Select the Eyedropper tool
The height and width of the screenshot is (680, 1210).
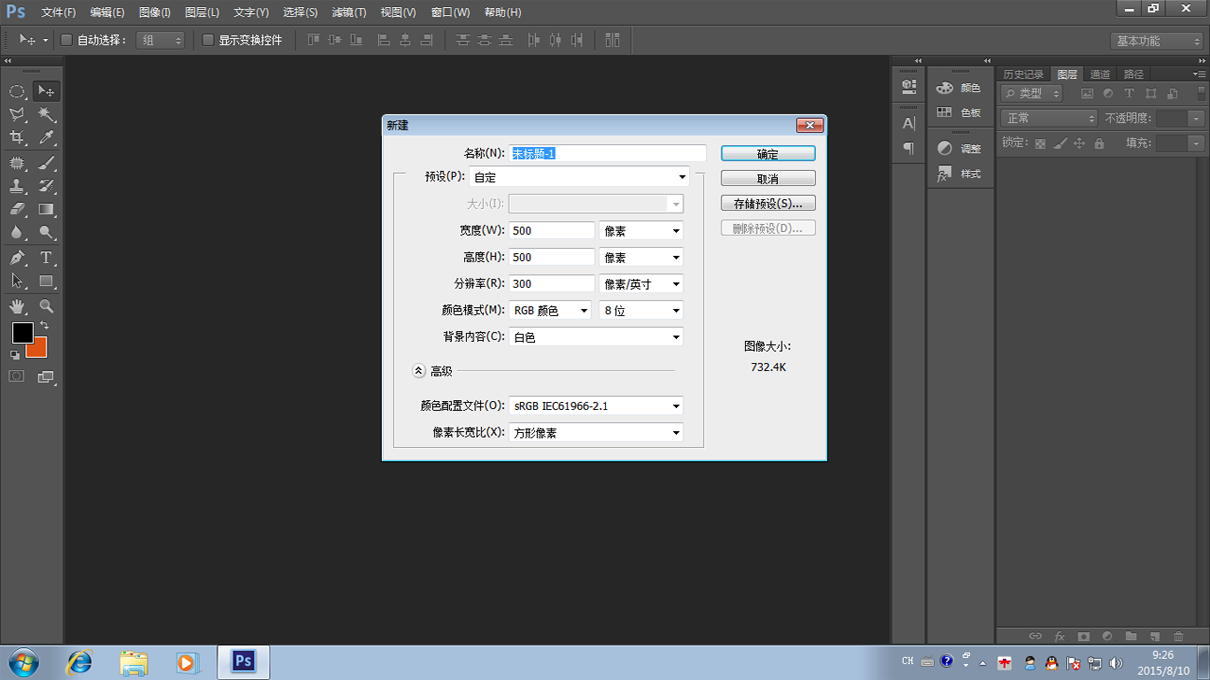pyautogui.click(x=46, y=138)
